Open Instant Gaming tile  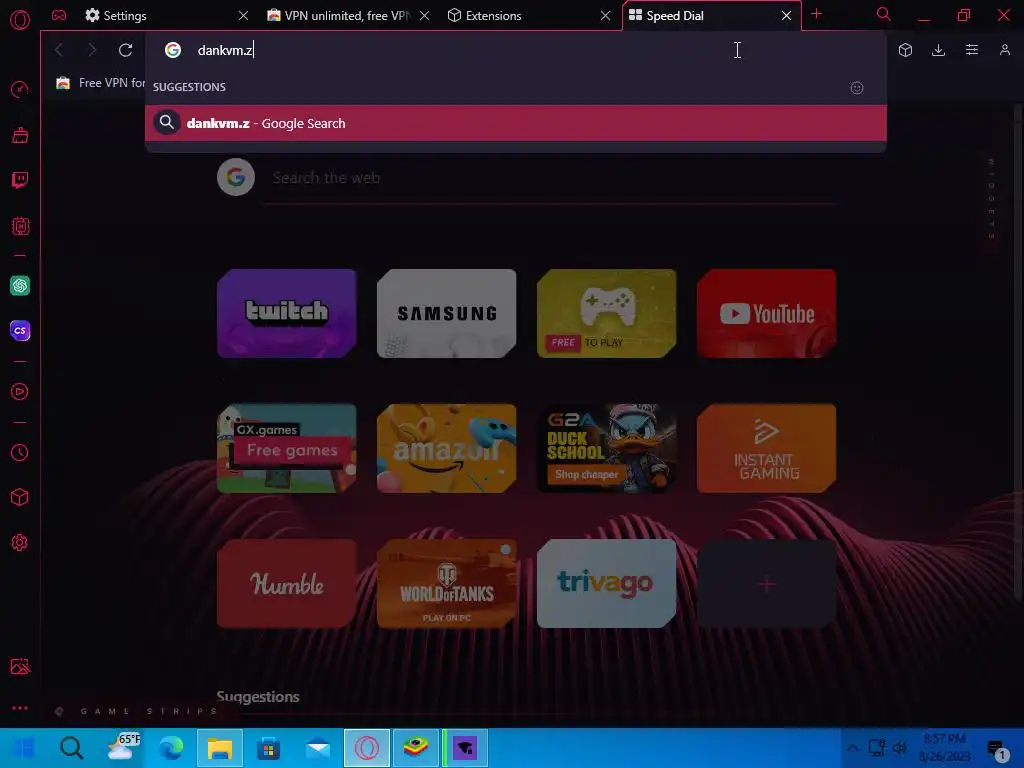(x=767, y=448)
